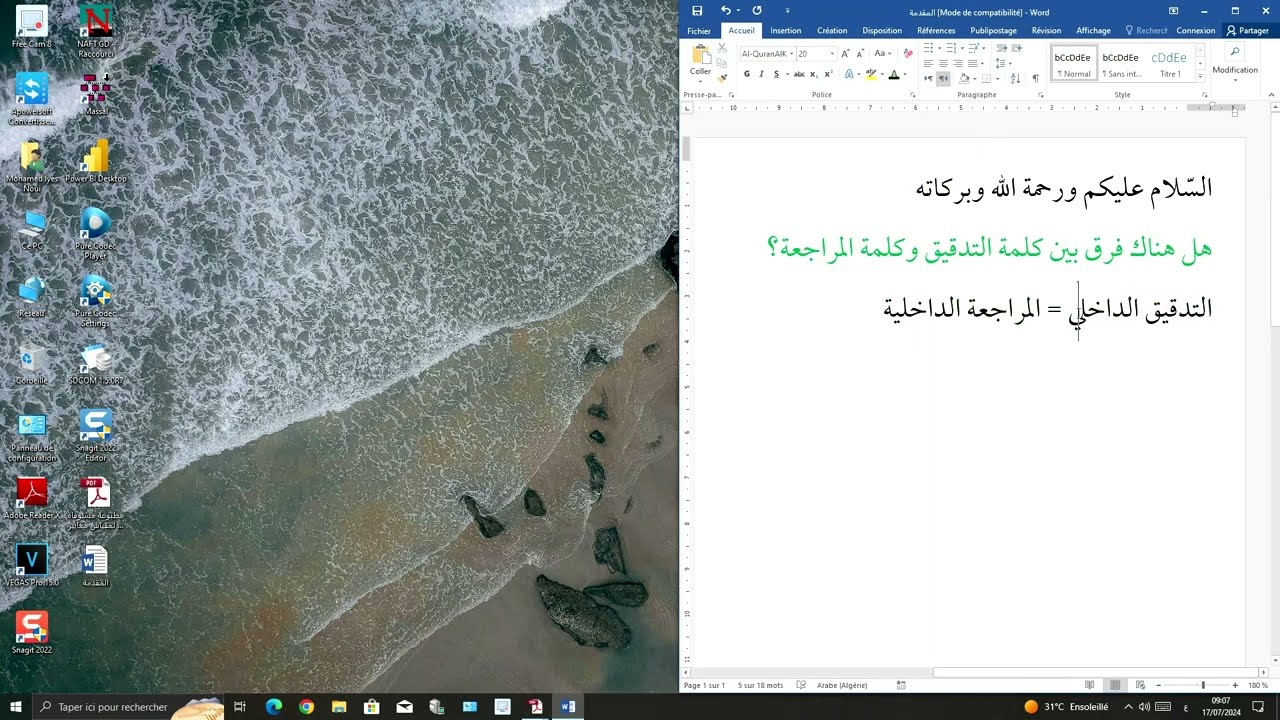Image resolution: width=1280 pixels, height=720 pixels.
Task: Save the document with the floppy icon
Action: point(697,11)
